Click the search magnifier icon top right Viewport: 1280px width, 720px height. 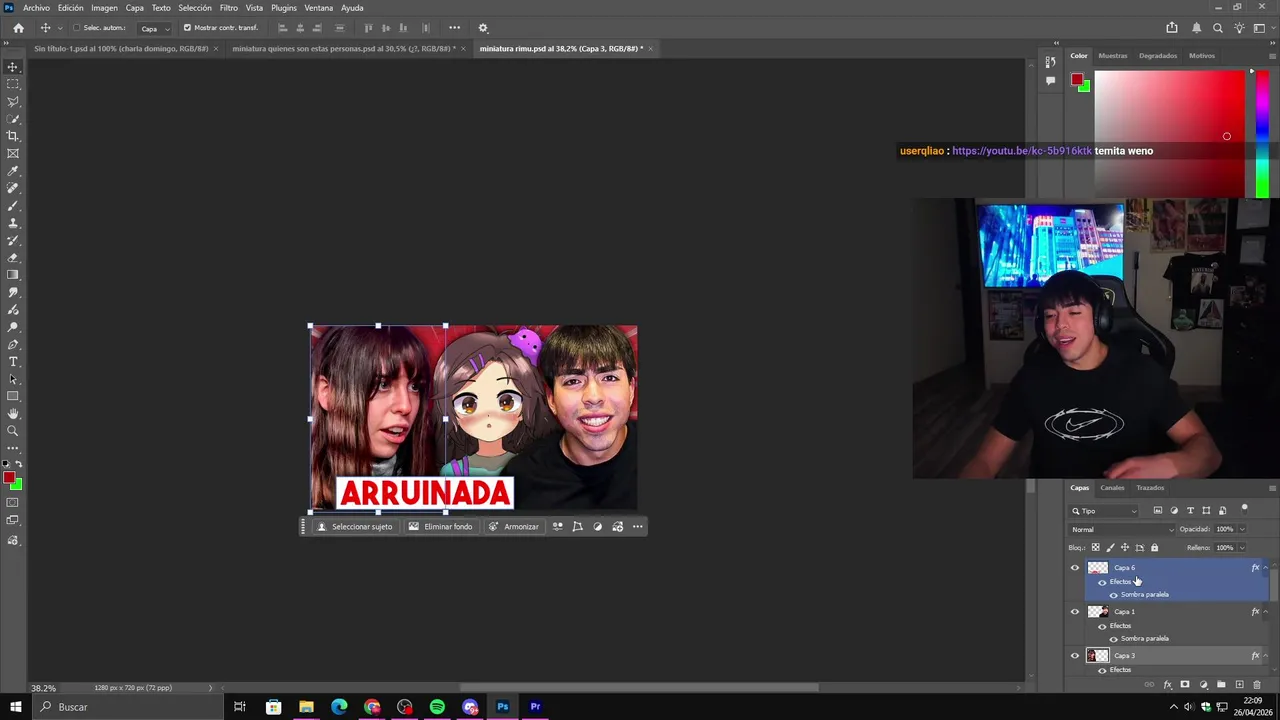pos(1217,28)
